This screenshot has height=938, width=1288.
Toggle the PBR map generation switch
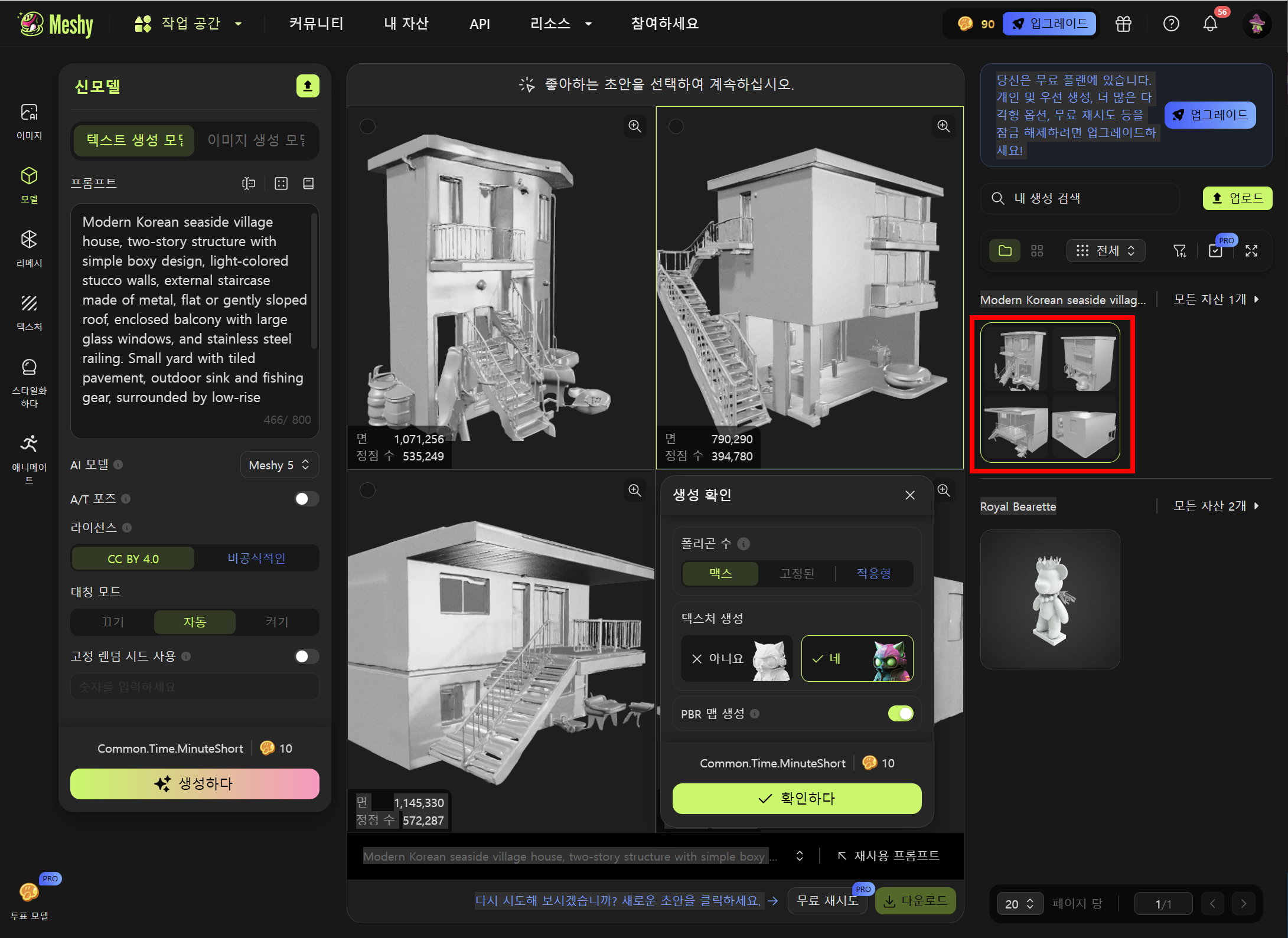click(x=900, y=714)
